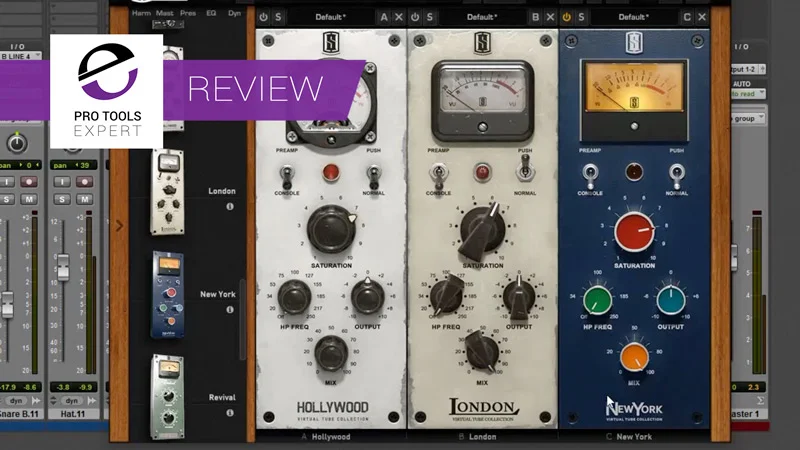Solo the London module in slot B

(x=430, y=17)
